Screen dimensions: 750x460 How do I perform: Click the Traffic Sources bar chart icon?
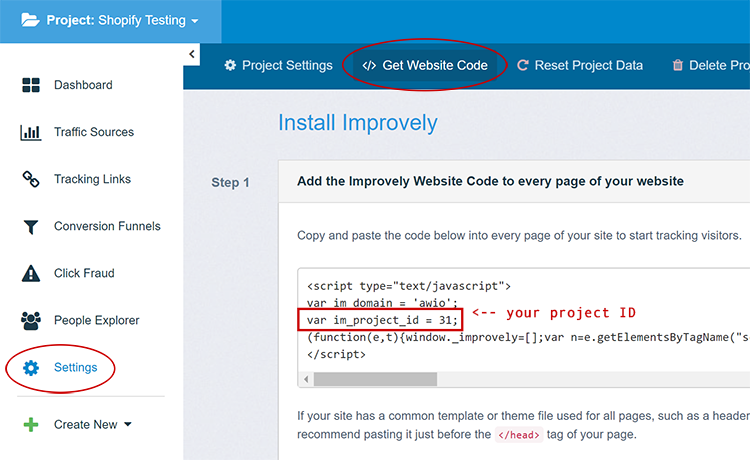(31, 132)
